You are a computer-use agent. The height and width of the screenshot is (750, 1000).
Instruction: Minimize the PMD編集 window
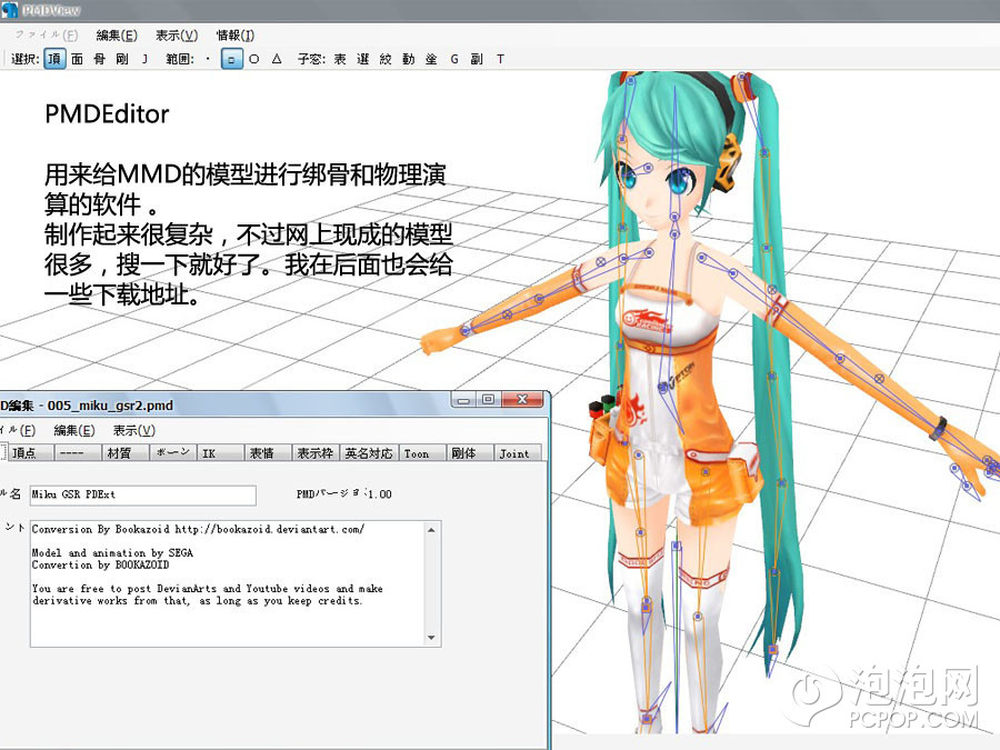[x=464, y=400]
